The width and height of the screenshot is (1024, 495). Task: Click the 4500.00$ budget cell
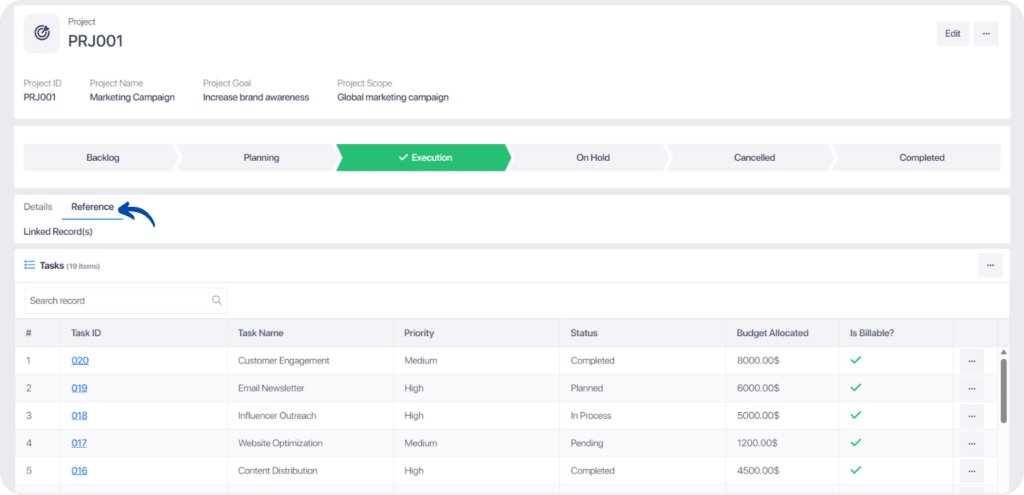click(x=758, y=470)
